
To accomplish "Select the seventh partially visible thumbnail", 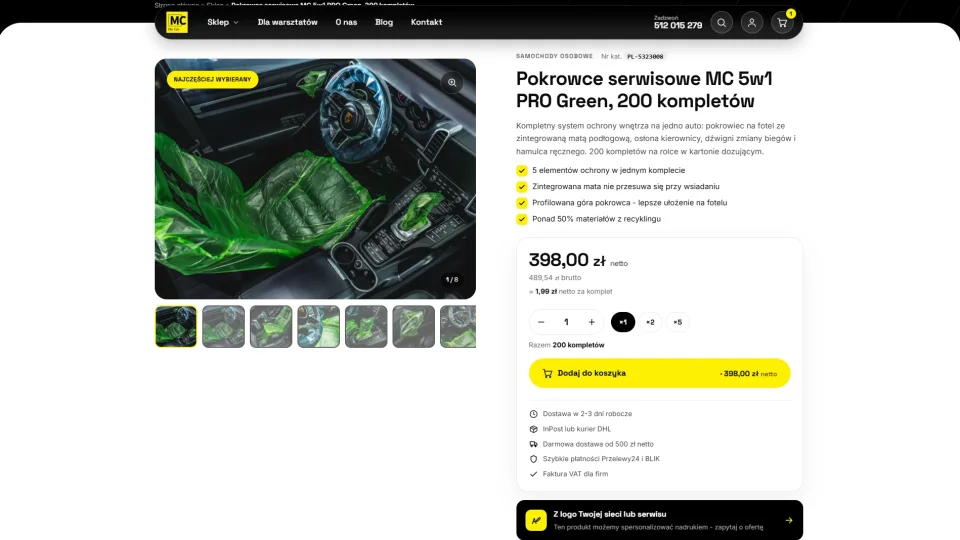I will (x=458, y=326).
